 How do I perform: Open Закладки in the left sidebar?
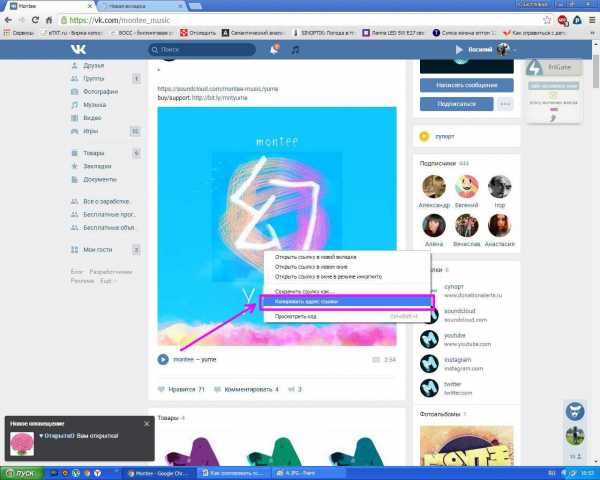pyautogui.click(x=97, y=166)
